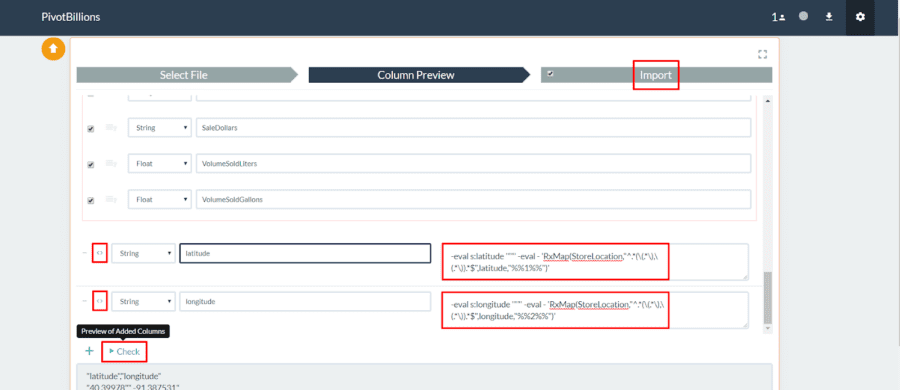
Task: Click the download icon in the top bar
Action: (x=829, y=17)
